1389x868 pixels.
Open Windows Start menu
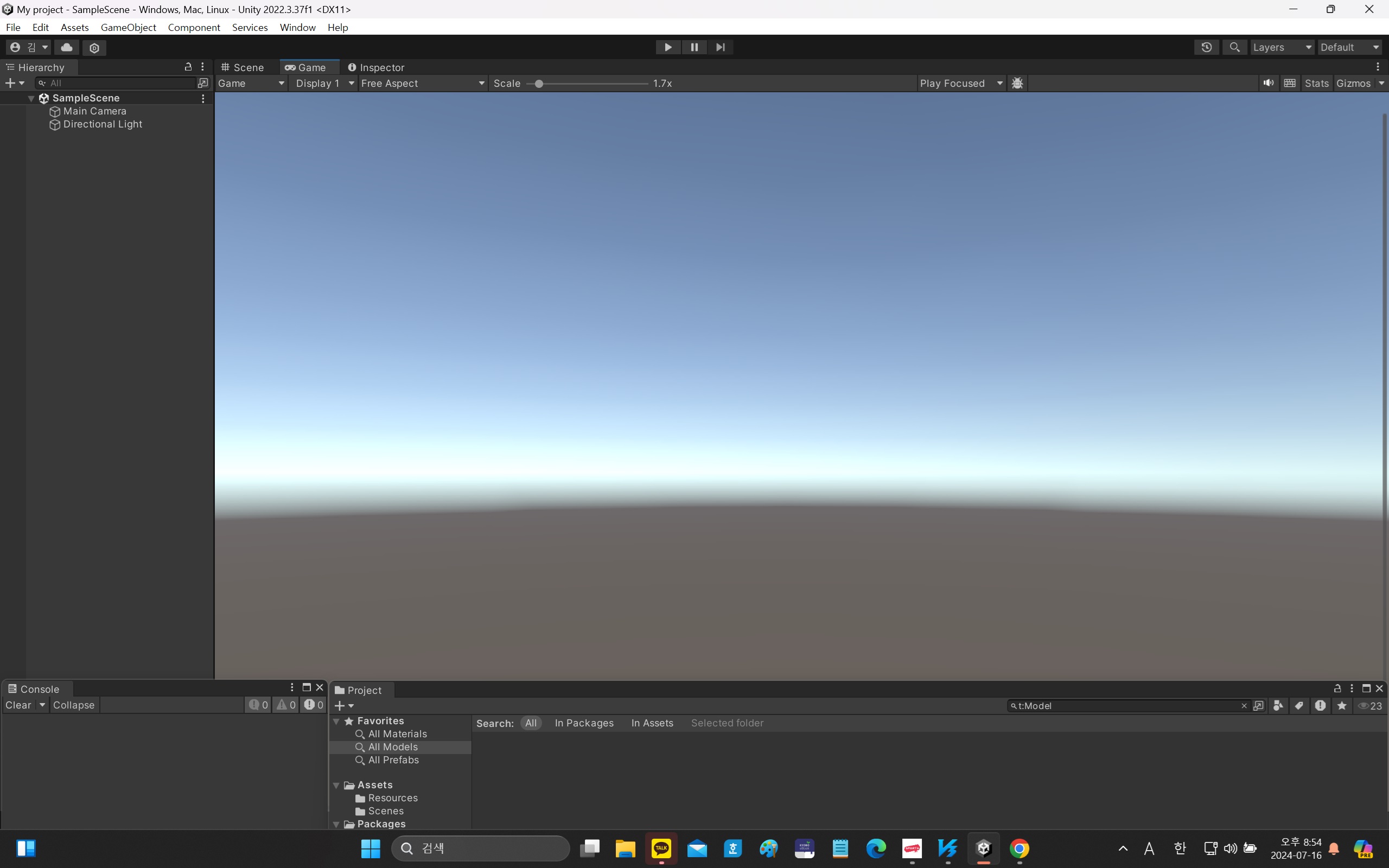pos(371,848)
